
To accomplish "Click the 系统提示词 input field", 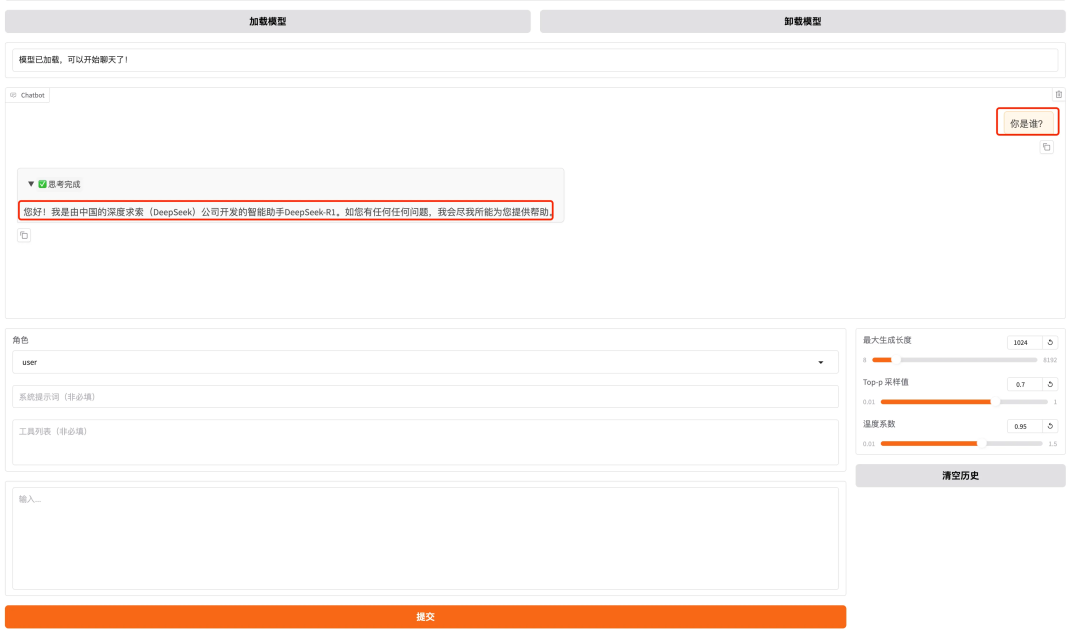I will tap(425, 397).
